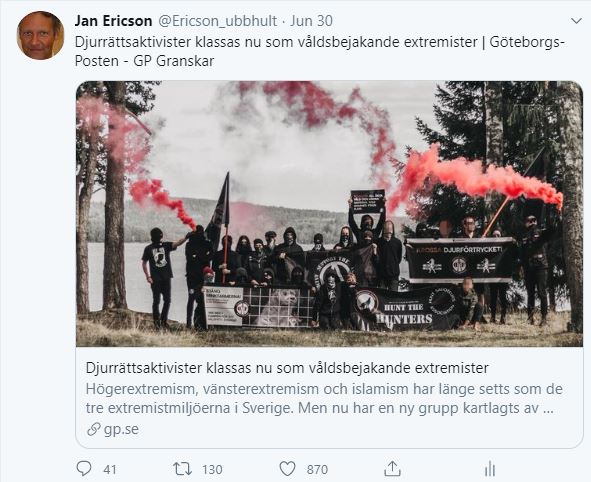Image resolution: width=591 pixels, height=482 pixels.
Task: Open the protest photo with red smoke
Action: coord(329,214)
